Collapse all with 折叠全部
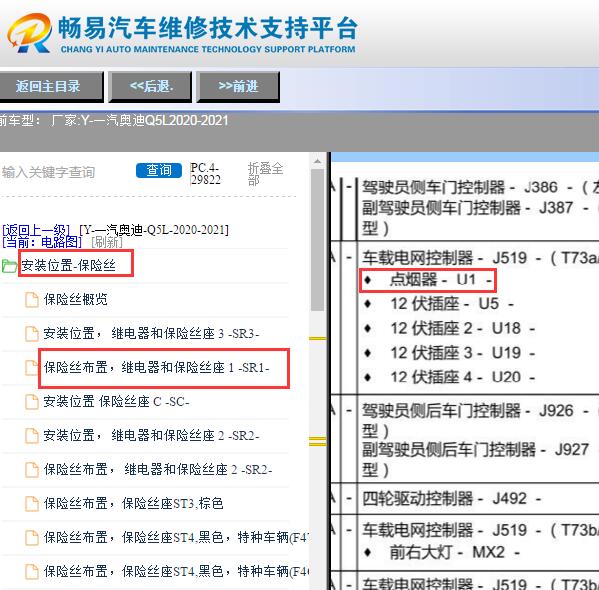The height and width of the screenshot is (590, 599). pyautogui.click(x=265, y=174)
